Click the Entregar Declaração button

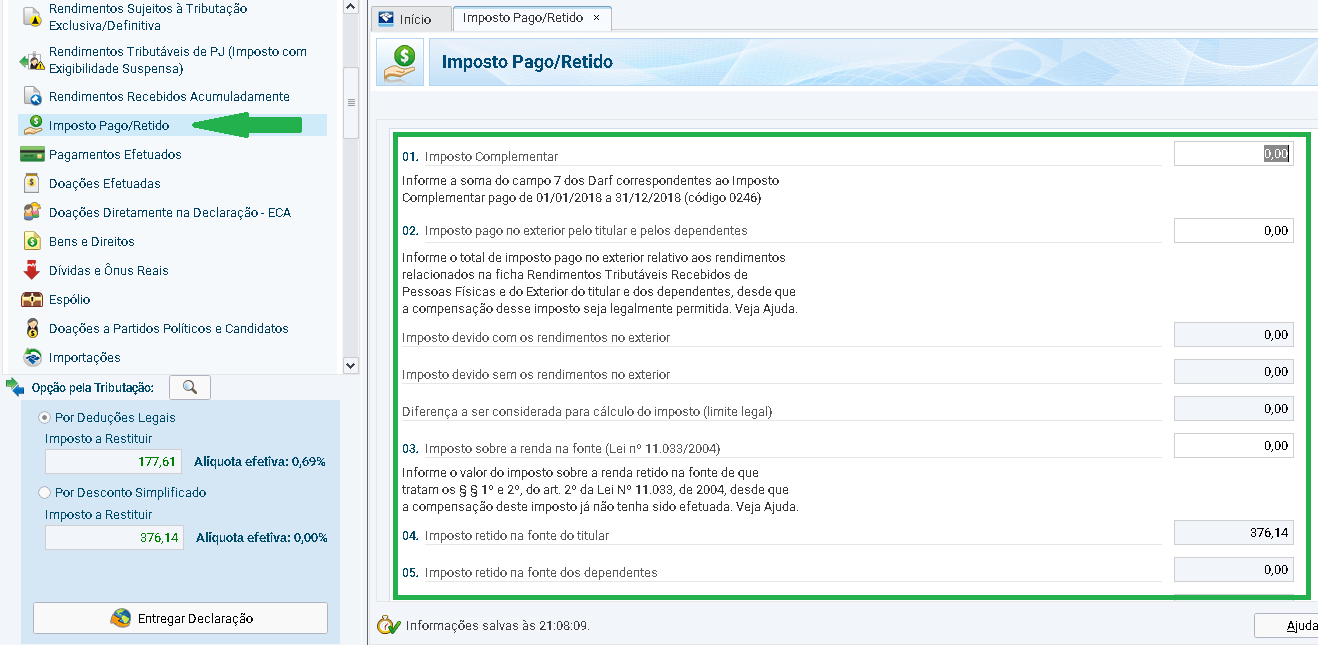[x=180, y=618]
